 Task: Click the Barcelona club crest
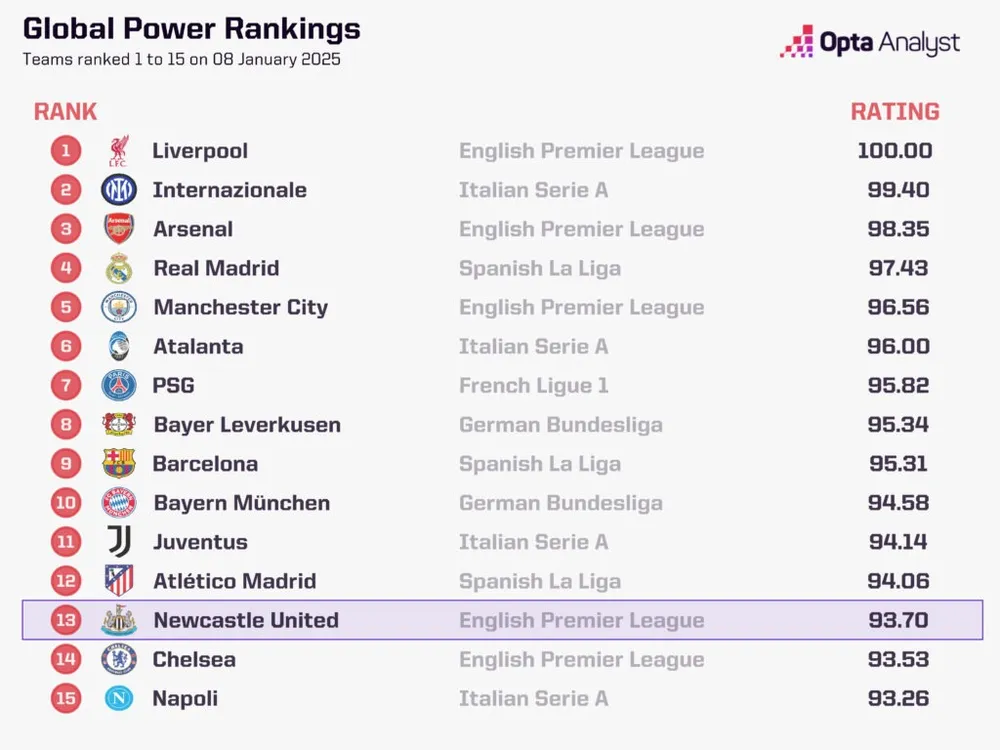point(119,463)
